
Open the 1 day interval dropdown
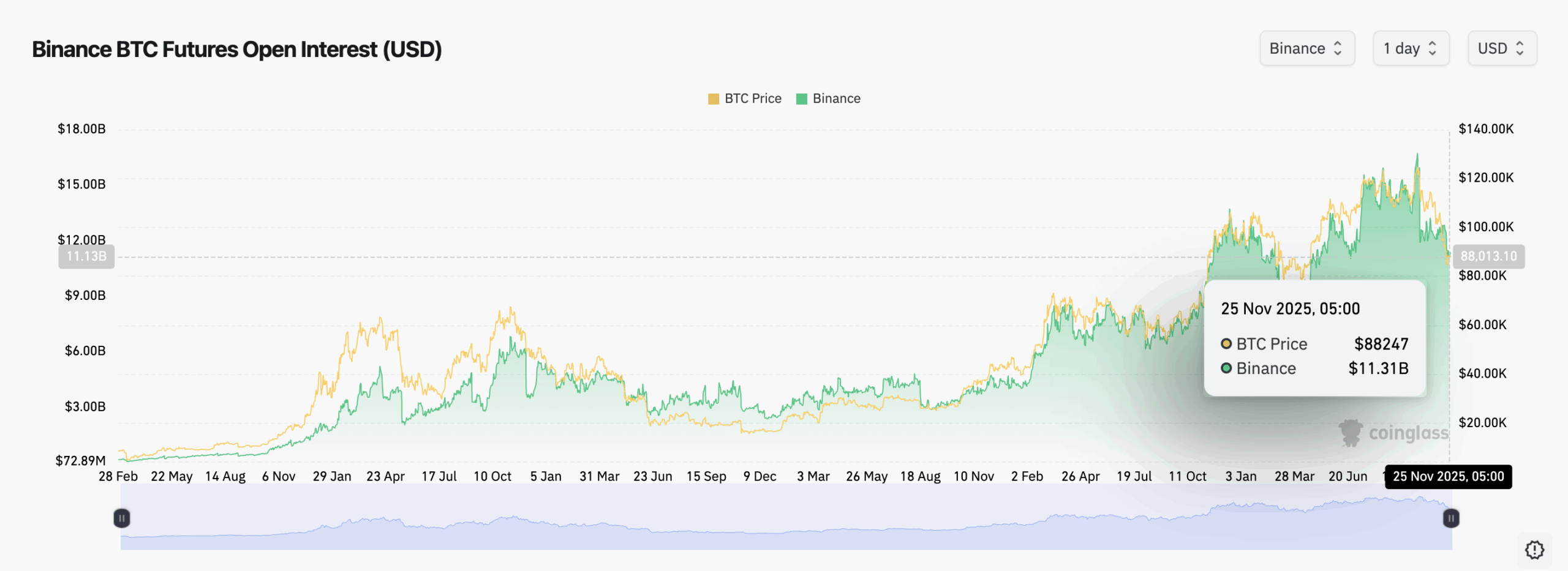click(x=1412, y=48)
